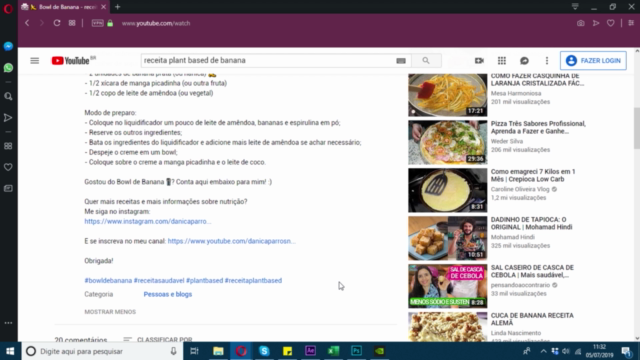The width and height of the screenshot is (640, 360).
Task: Bookmark page with address bar heart icon
Action: click(611, 23)
